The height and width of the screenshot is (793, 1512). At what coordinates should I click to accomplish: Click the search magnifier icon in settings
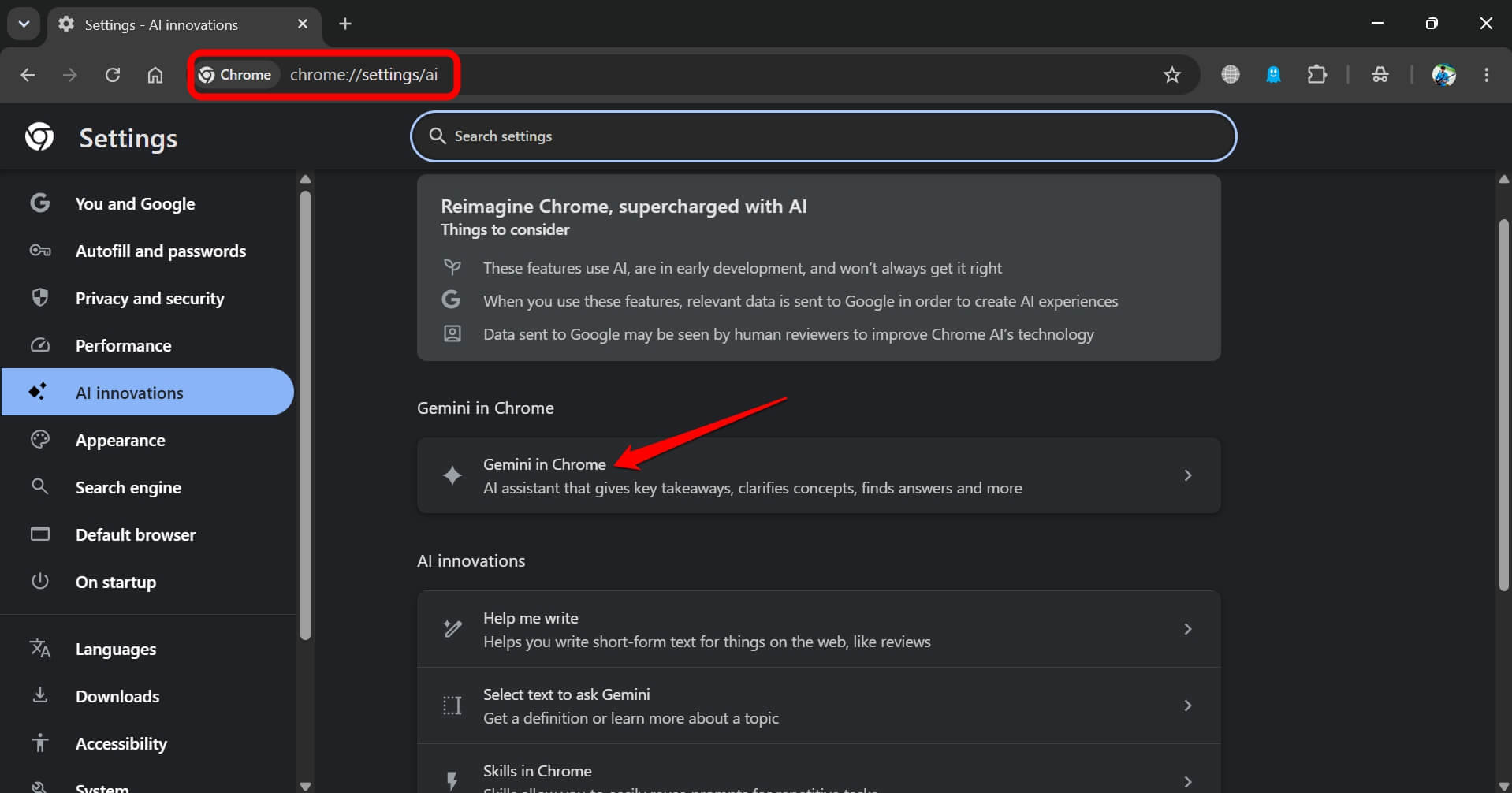[x=438, y=136]
